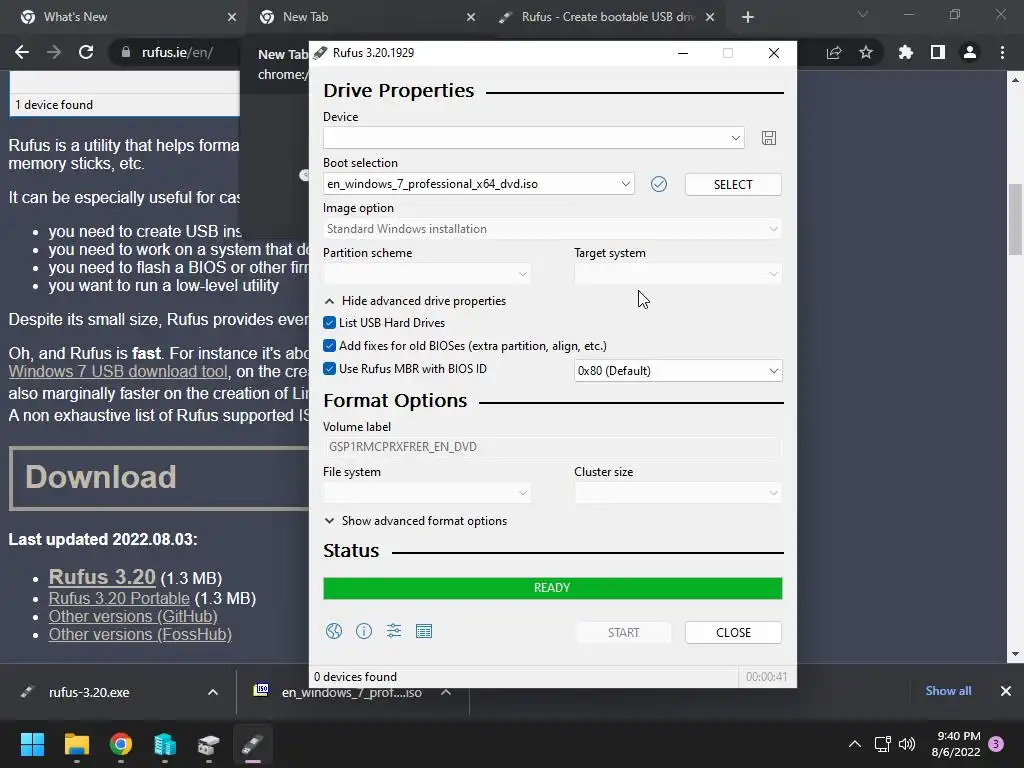Toggle Chrome side panel icon
Screen dimensions: 1024x768
[938, 52]
